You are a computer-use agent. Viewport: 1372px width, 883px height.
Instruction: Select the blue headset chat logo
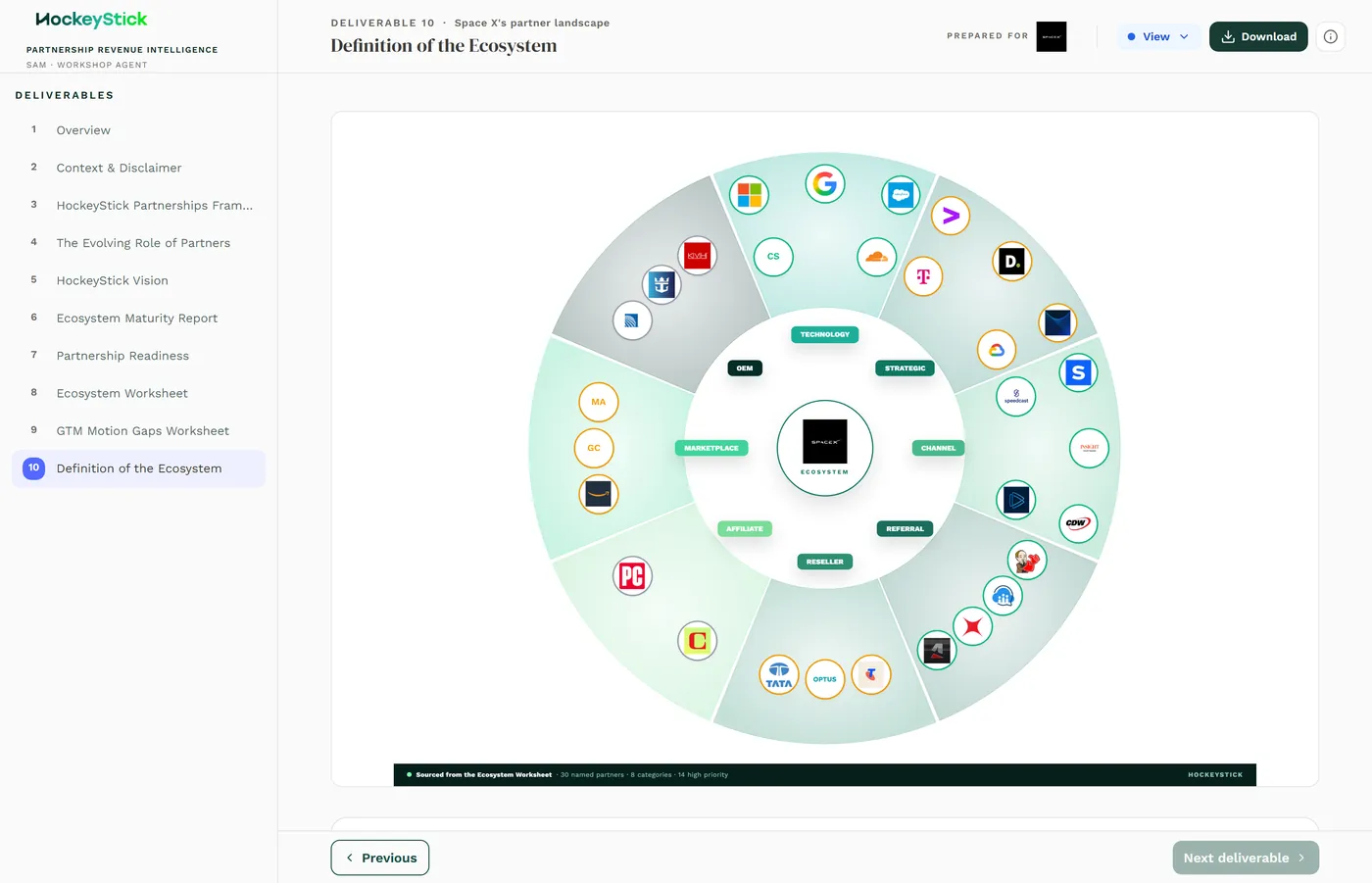(x=1003, y=596)
